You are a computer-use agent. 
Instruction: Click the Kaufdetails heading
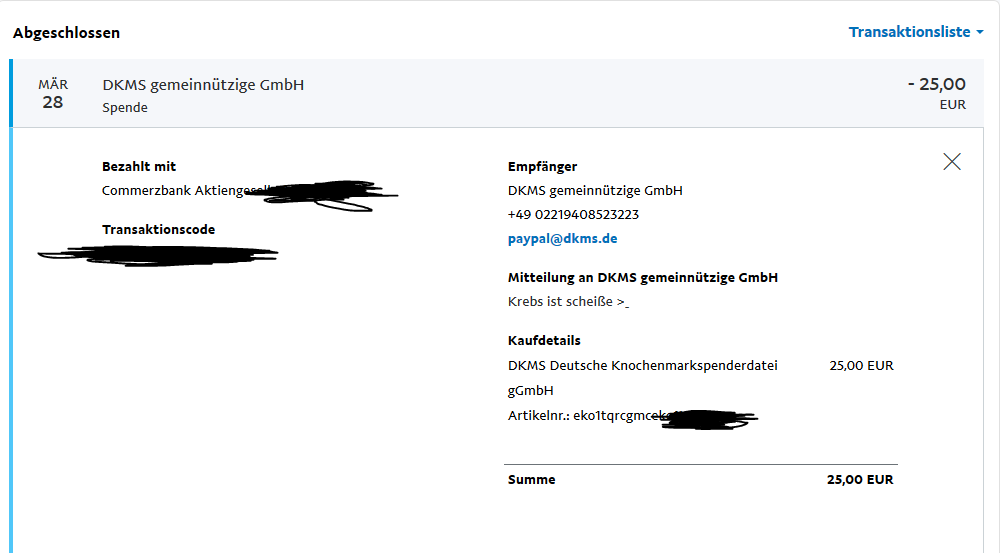pyautogui.click(x=544, y=341)
